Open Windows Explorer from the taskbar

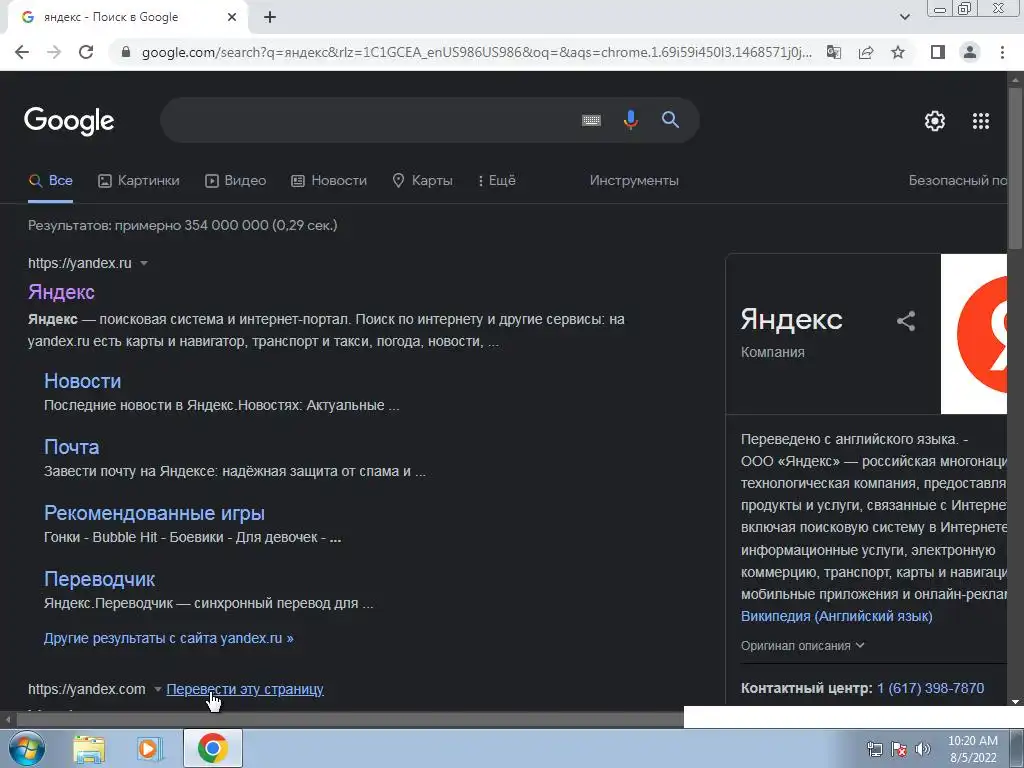pos(89,749)
